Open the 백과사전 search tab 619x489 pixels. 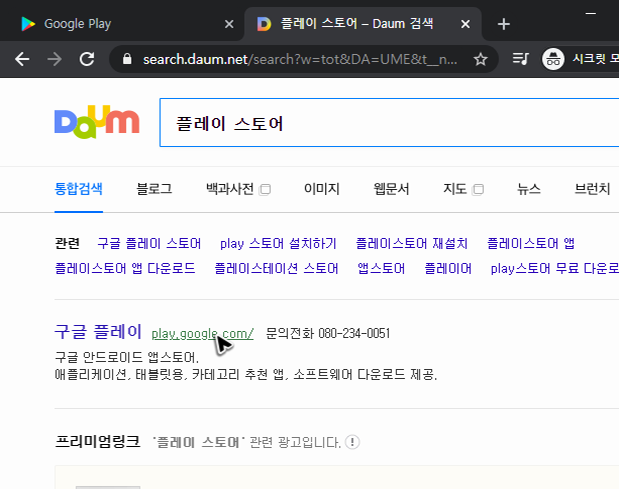(x=230, y=189)
